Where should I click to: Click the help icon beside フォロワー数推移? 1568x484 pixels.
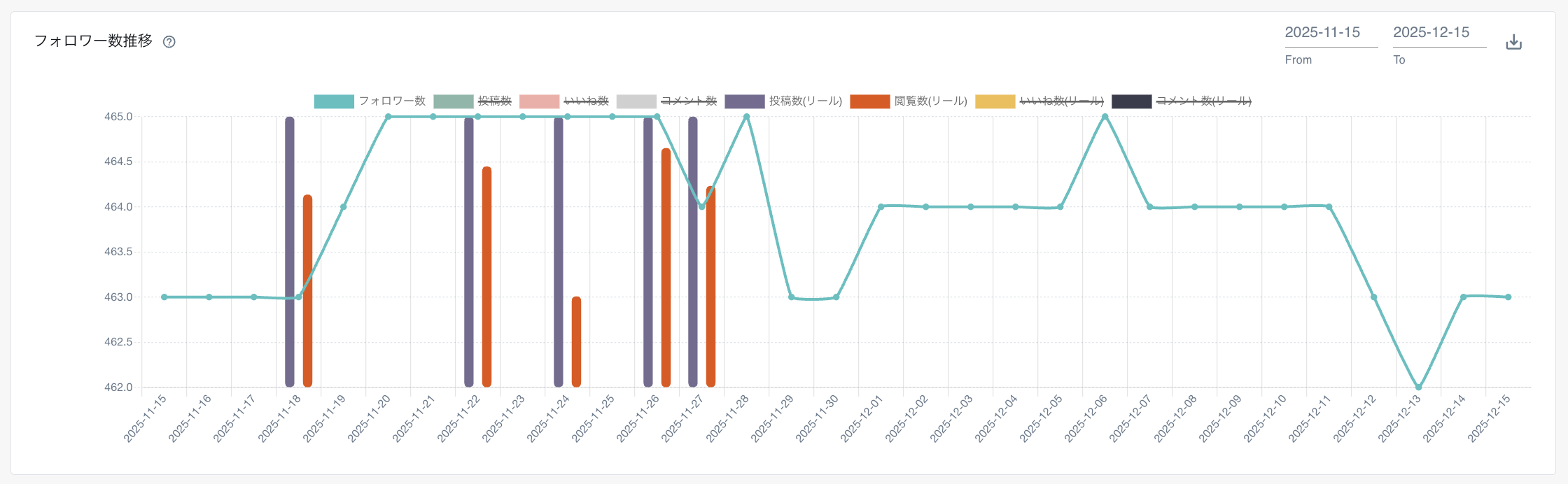tap(169, 42)
